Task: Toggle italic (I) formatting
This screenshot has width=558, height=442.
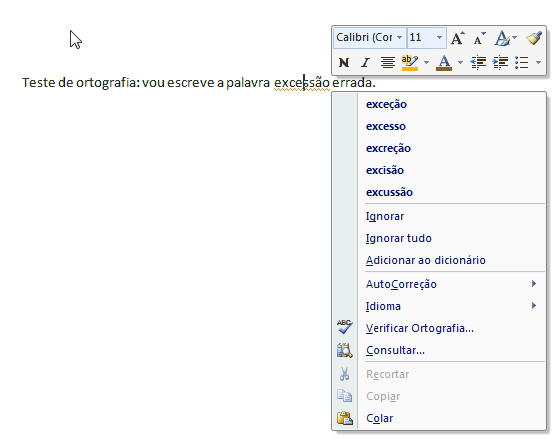Action: click(x=365, y=63)
